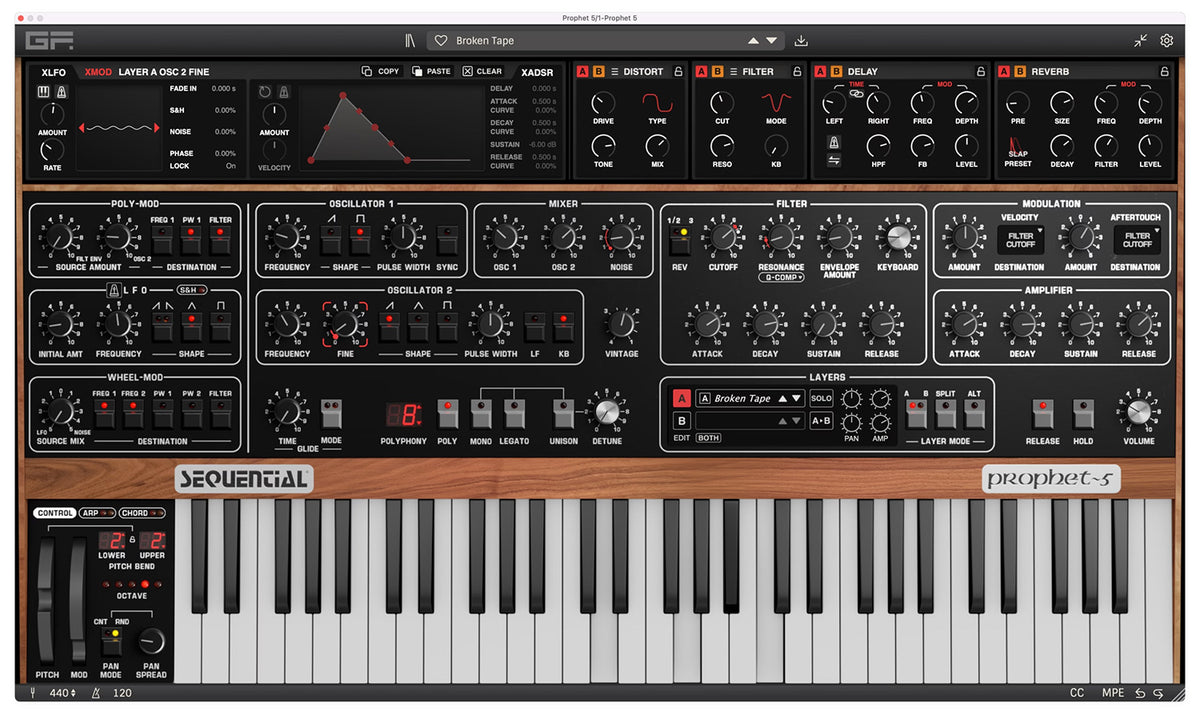Screen dimensions: 1200x719
Task: Click the COPY button
Action: pyautogui.click(x=381, y=71)
